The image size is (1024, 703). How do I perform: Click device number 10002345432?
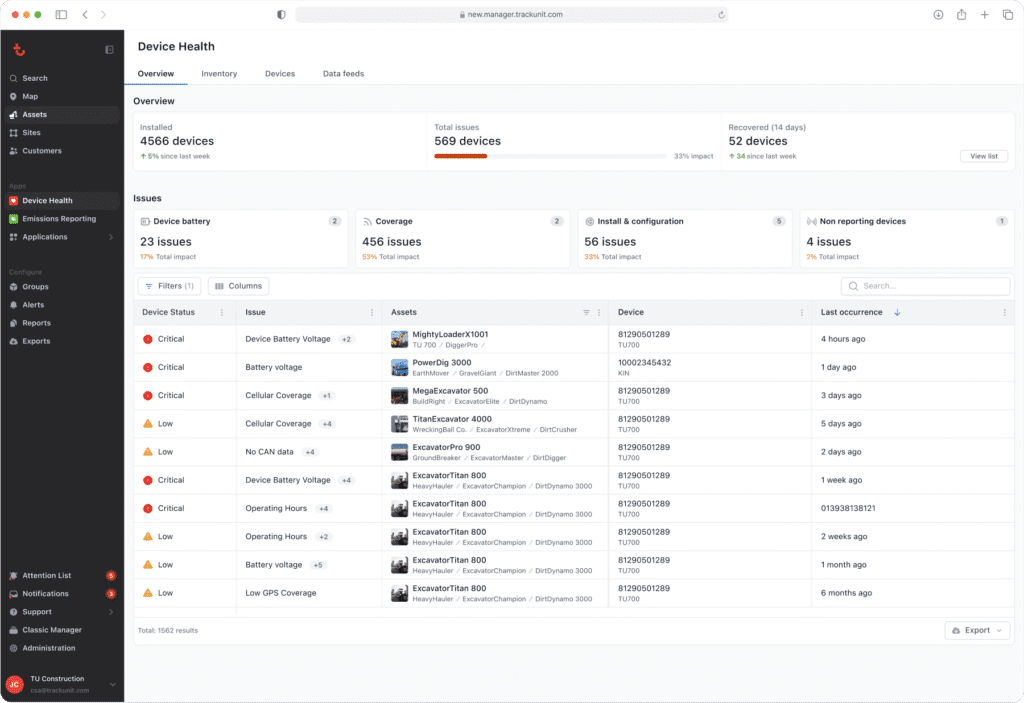(644, 363)
